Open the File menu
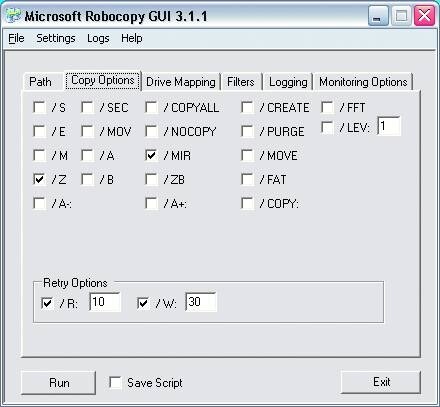 point(16,38)
